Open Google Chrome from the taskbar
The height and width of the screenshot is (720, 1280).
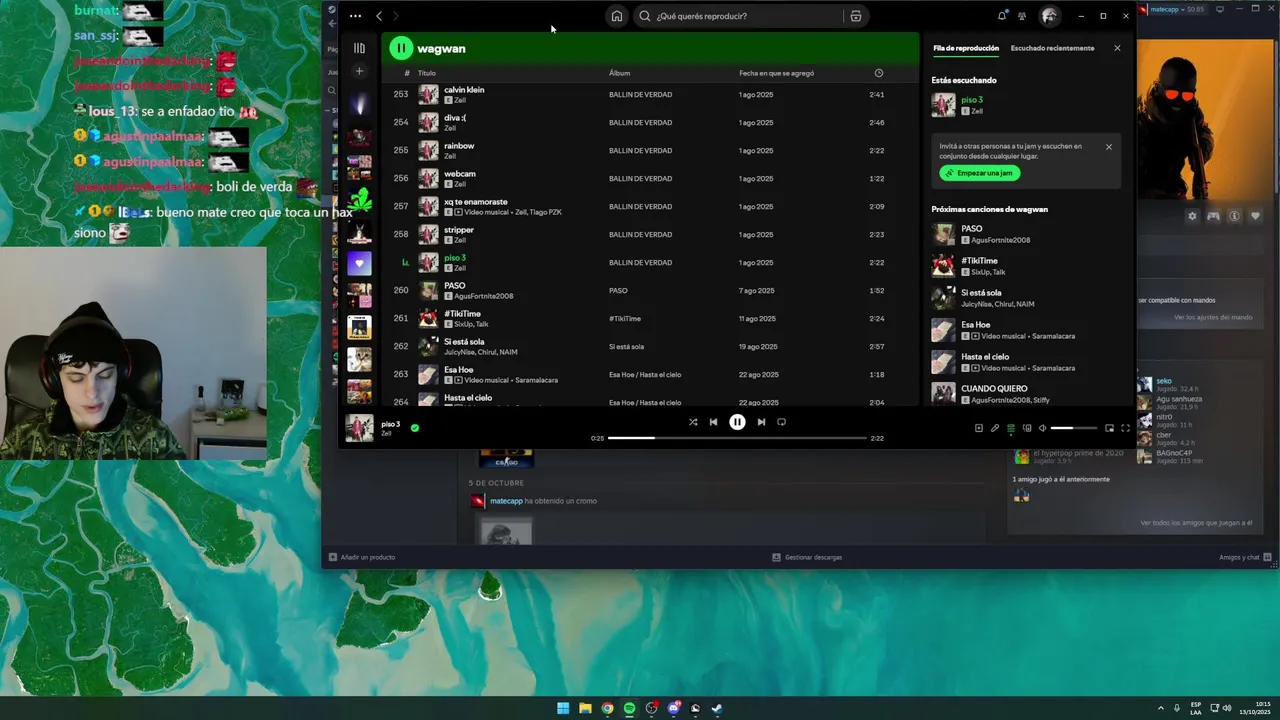click(607, 708)
